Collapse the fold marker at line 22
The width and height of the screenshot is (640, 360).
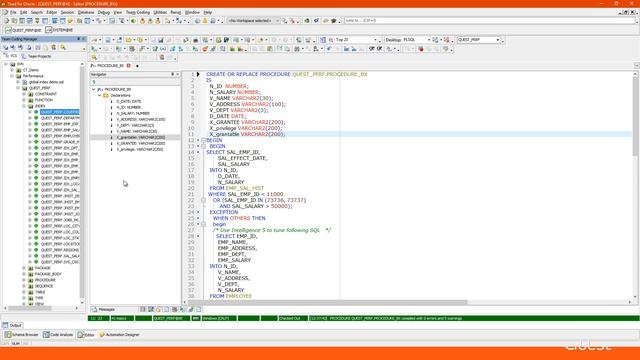click(203, 200)
